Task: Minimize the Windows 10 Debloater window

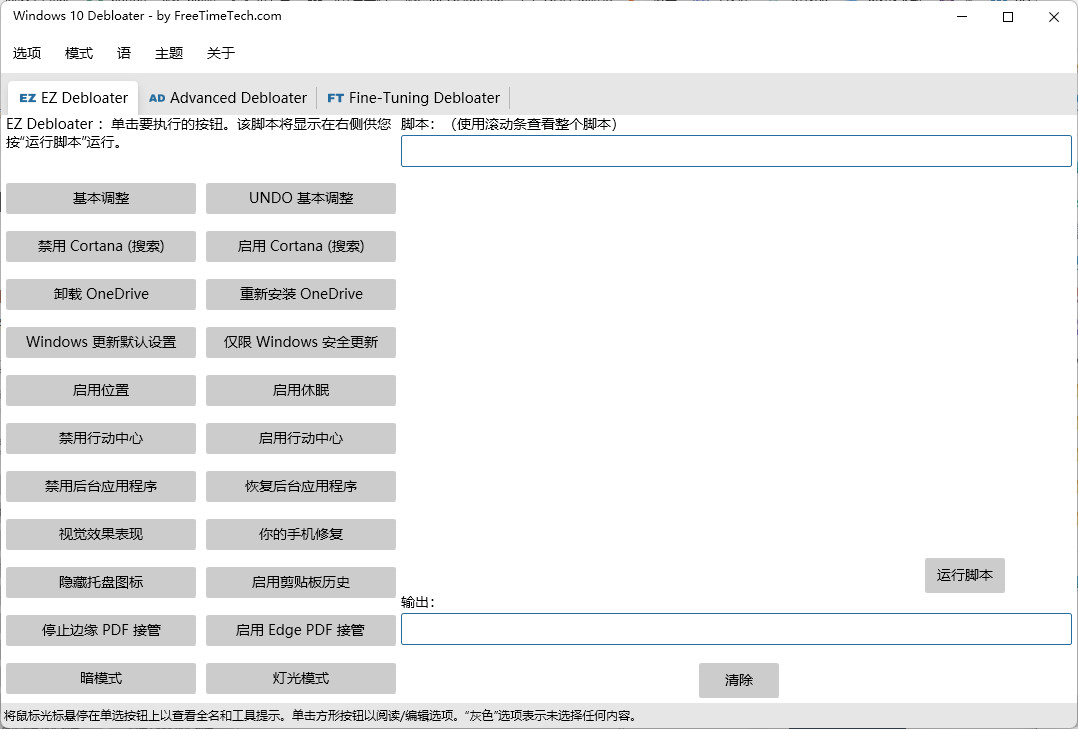Action: (x=962, y=17)
